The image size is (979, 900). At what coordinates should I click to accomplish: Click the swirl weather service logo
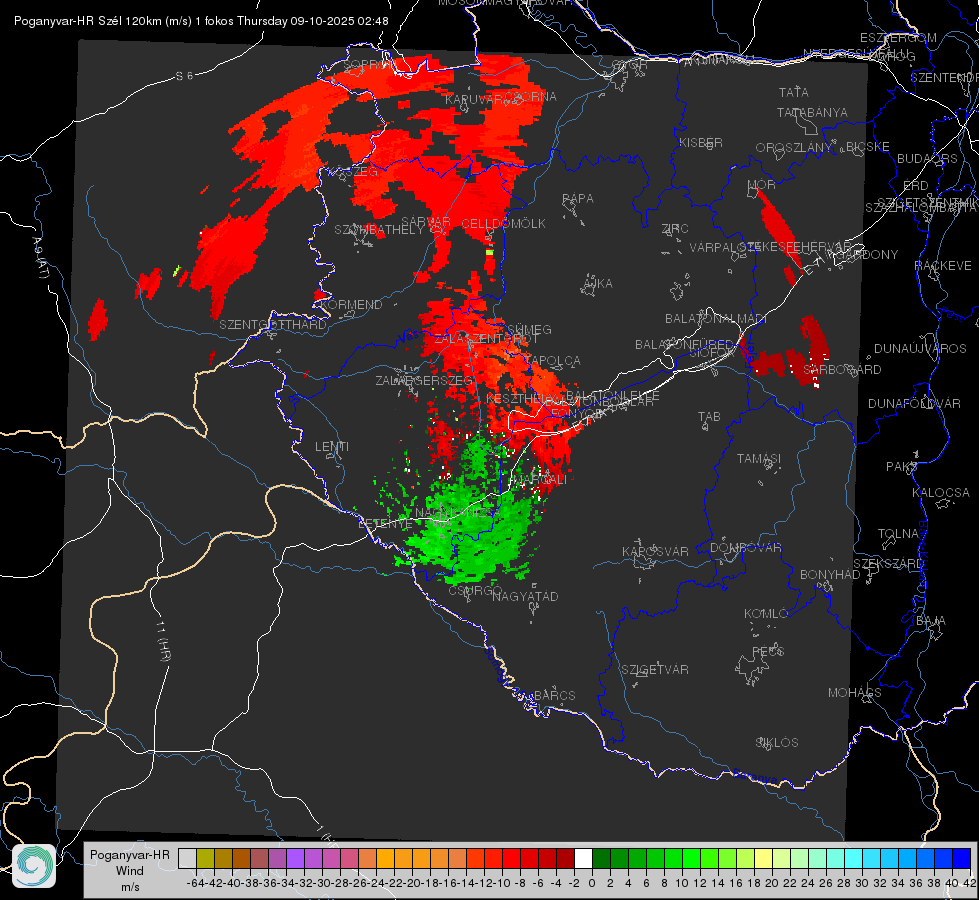[x=34, y=866]
